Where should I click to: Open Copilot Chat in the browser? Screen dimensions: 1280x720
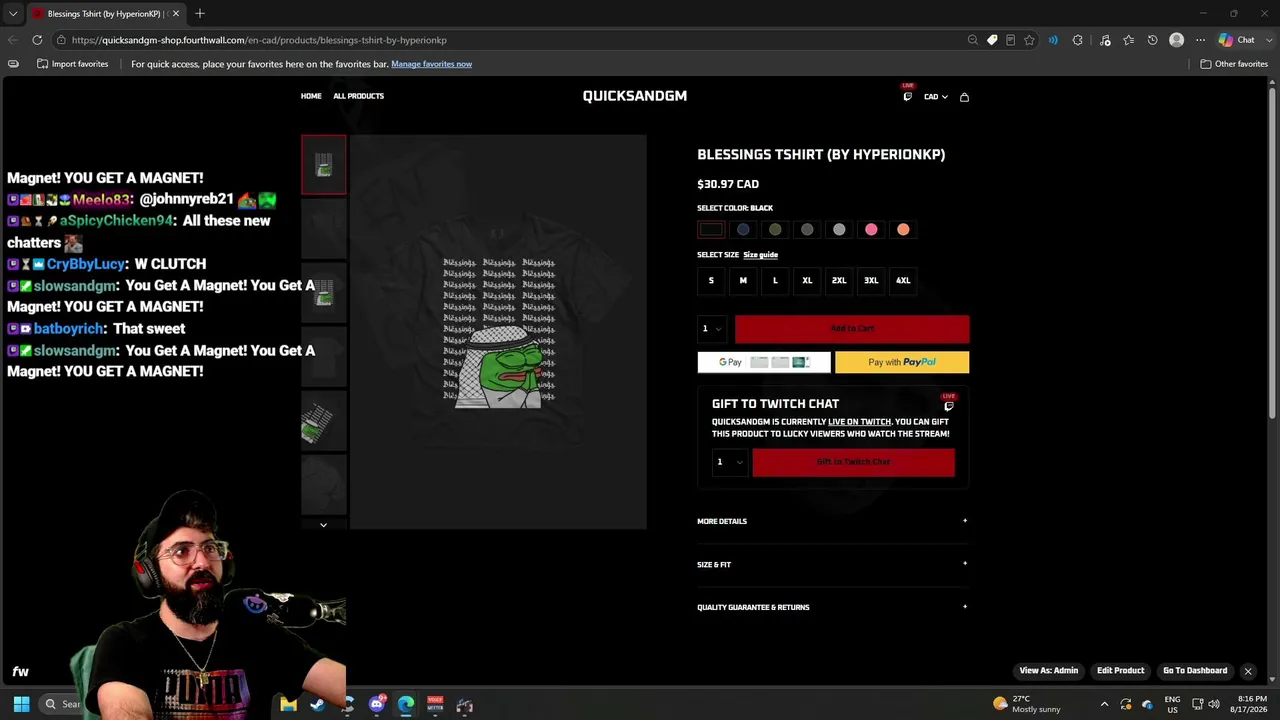[x=1237, y=40]
